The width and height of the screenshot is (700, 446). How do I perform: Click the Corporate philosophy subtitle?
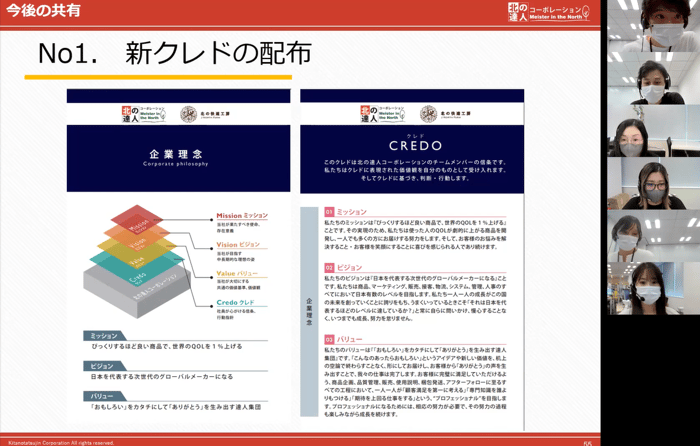click(175, 164)
